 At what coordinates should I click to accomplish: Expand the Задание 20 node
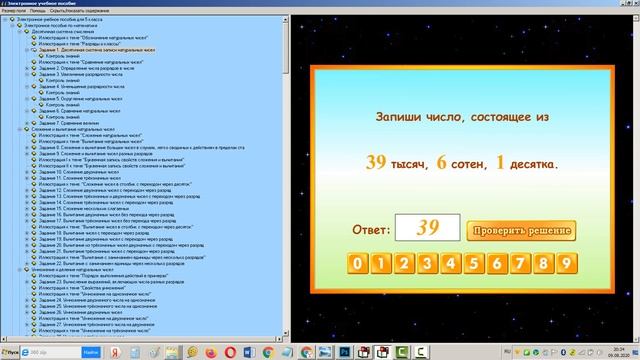27,245
